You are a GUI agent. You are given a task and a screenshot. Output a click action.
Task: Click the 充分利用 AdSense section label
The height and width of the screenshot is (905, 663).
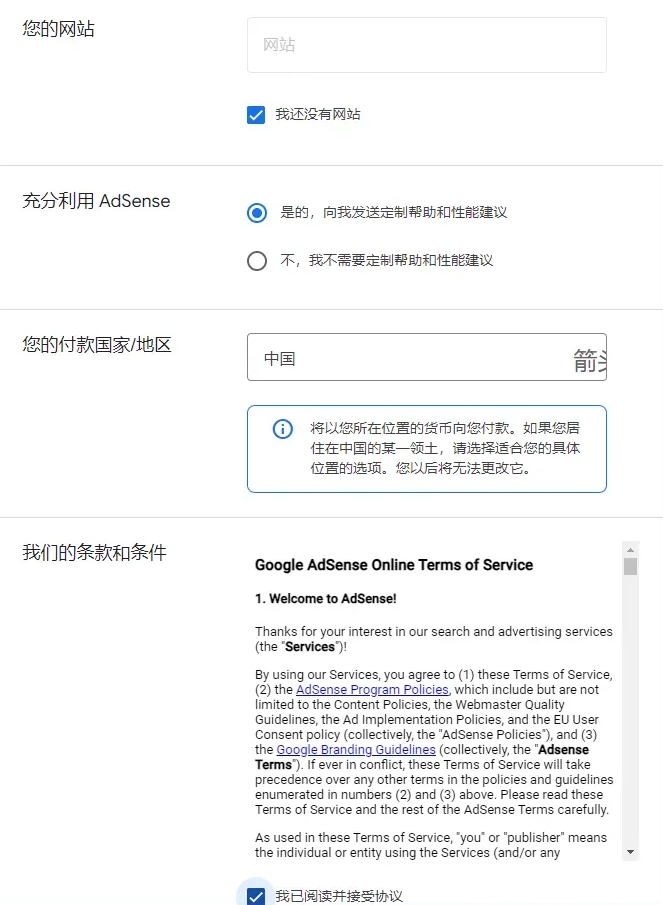[x=96, y=201]
